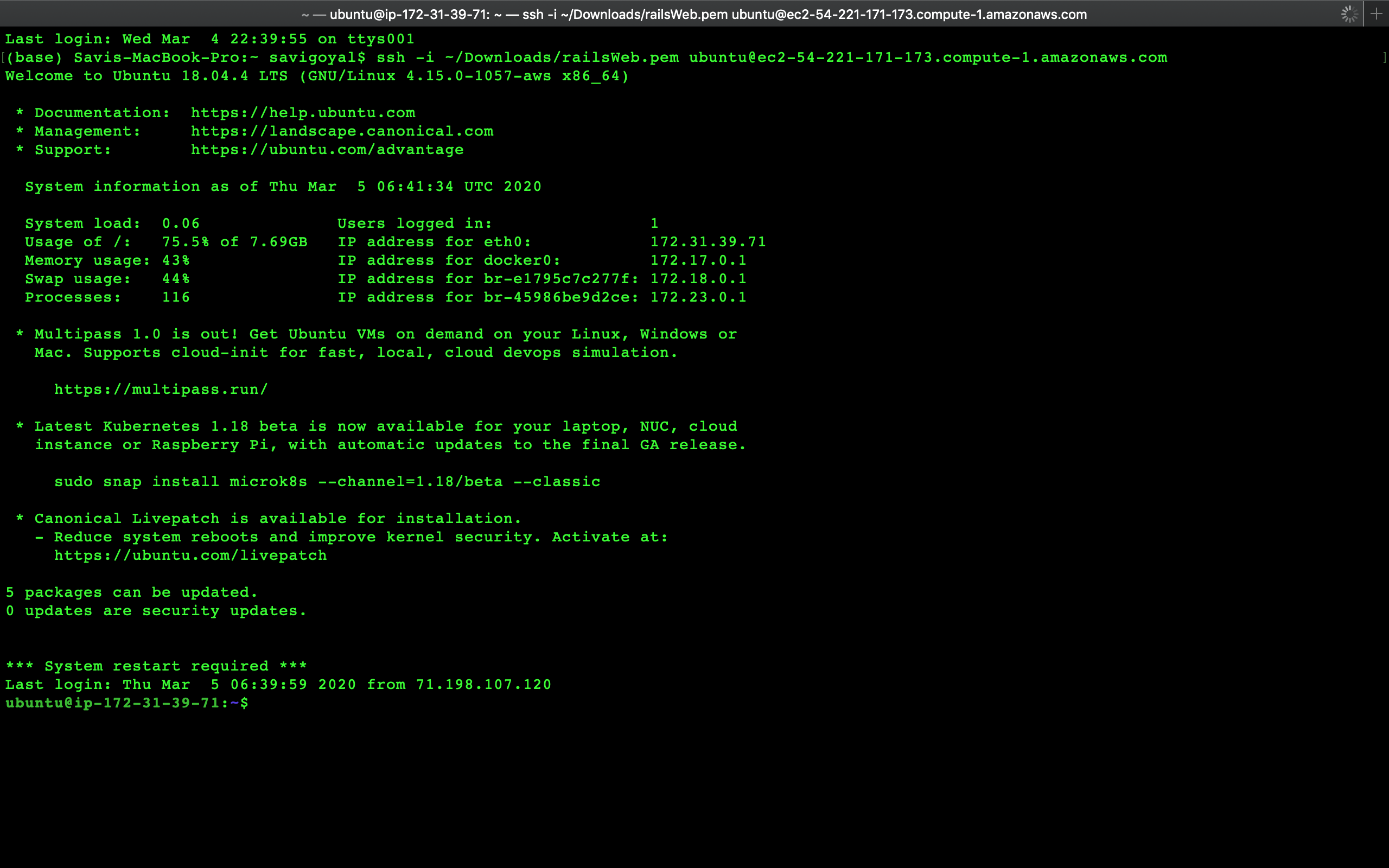Click the 'sudo snap install microk8s' command text
1389x868 pixels.
(x=327, y=482)
